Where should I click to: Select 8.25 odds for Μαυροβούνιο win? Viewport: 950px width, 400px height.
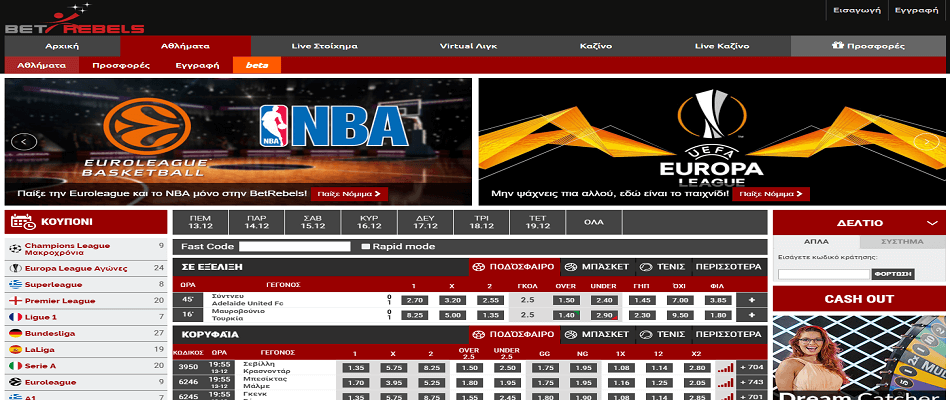click(x=414, y=315)
